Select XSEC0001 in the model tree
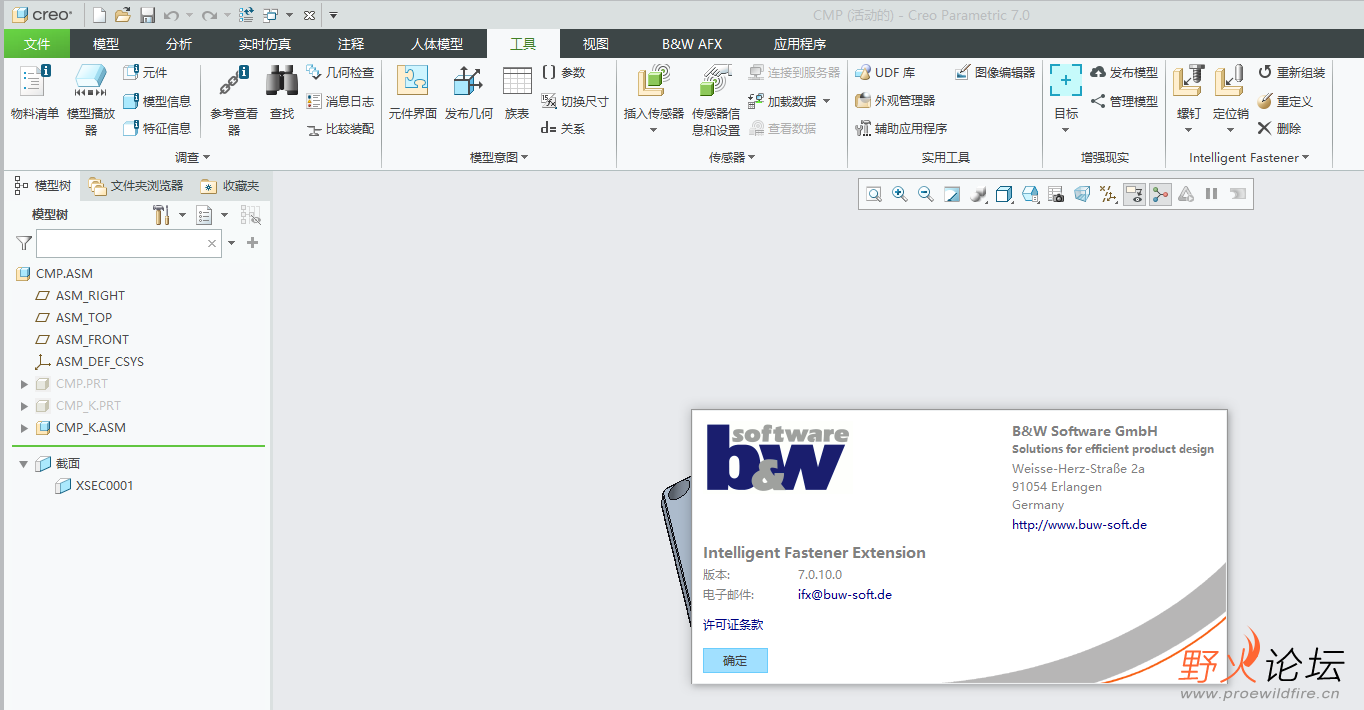 click(x=104, y=486)
